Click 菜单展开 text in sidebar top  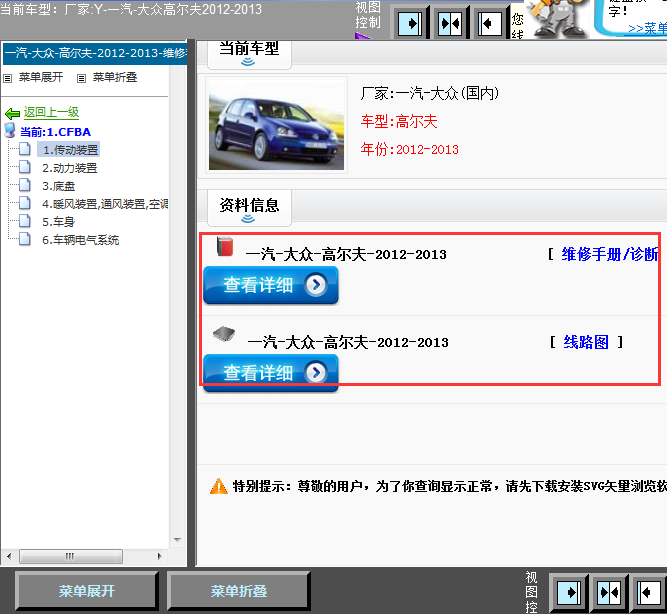pyautogui.click(x=41, y=77)
